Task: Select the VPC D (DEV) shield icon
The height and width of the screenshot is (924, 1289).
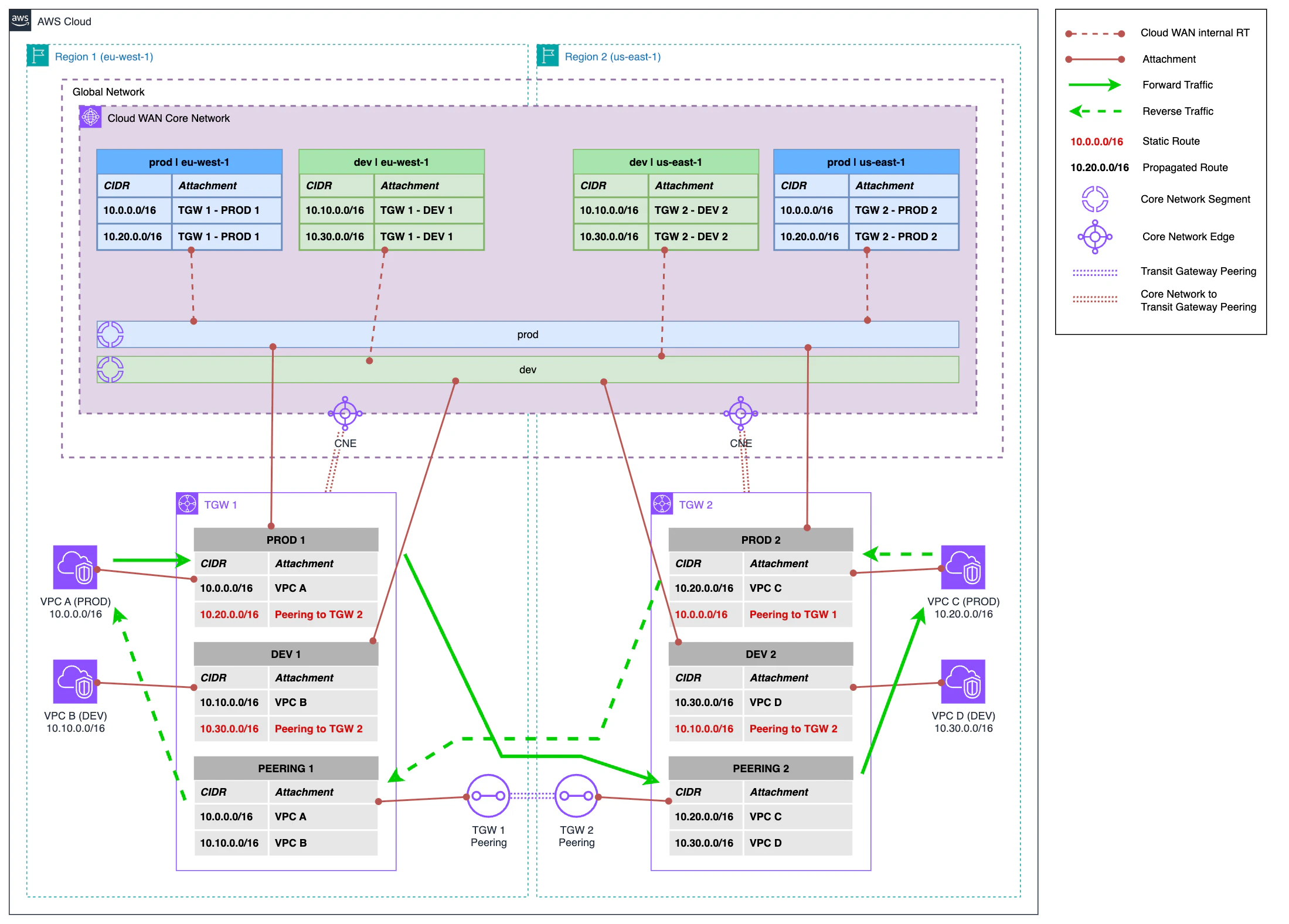Action: (x=963, y=681)
